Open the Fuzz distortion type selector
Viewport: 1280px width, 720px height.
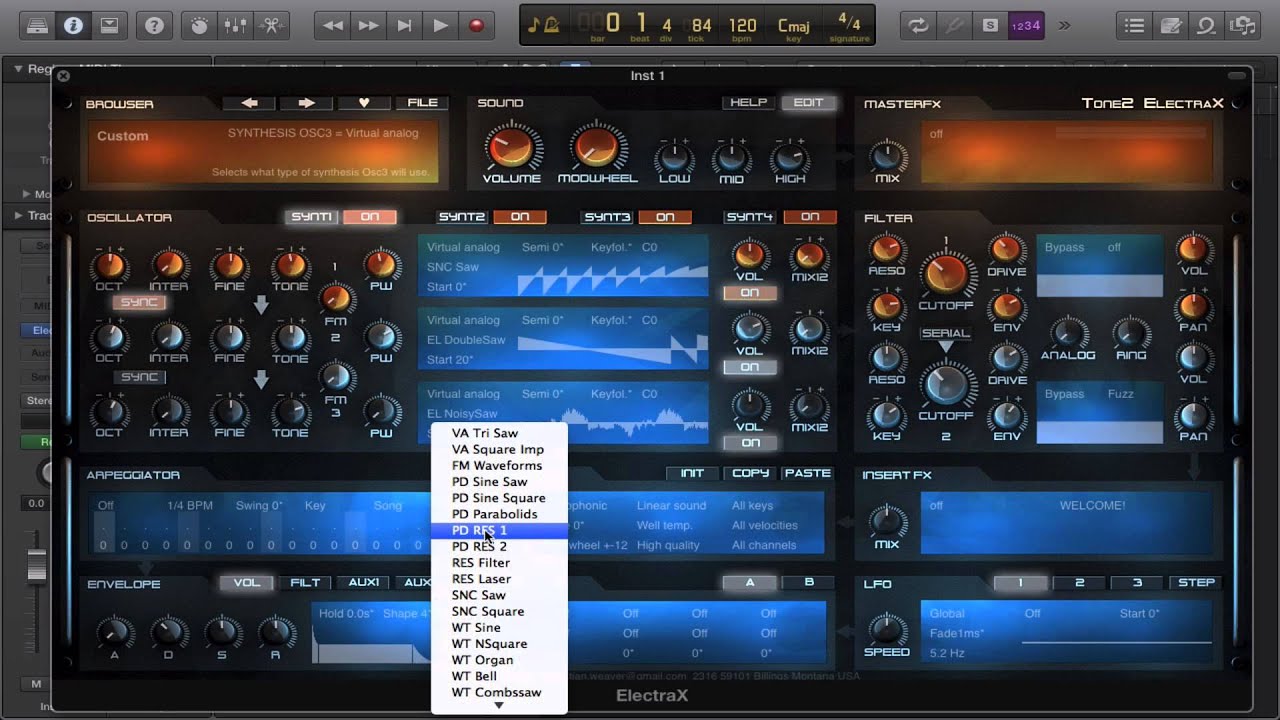(x=1120, y=394)
